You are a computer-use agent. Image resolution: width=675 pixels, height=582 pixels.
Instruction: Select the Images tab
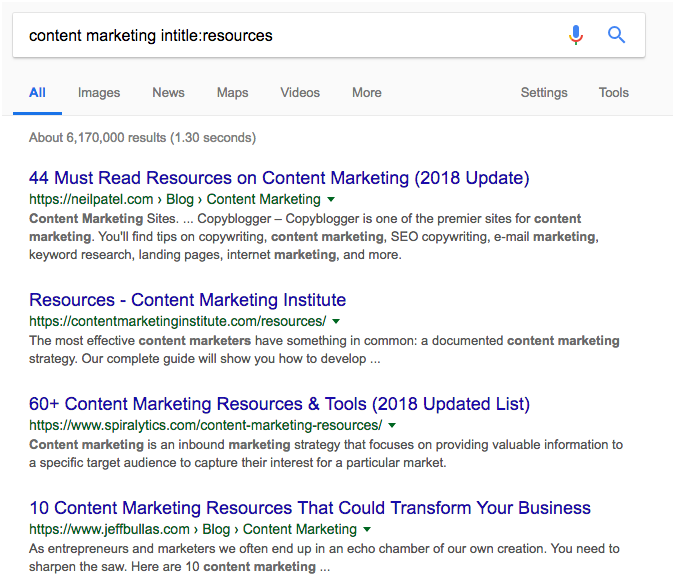tap(99, 92)
